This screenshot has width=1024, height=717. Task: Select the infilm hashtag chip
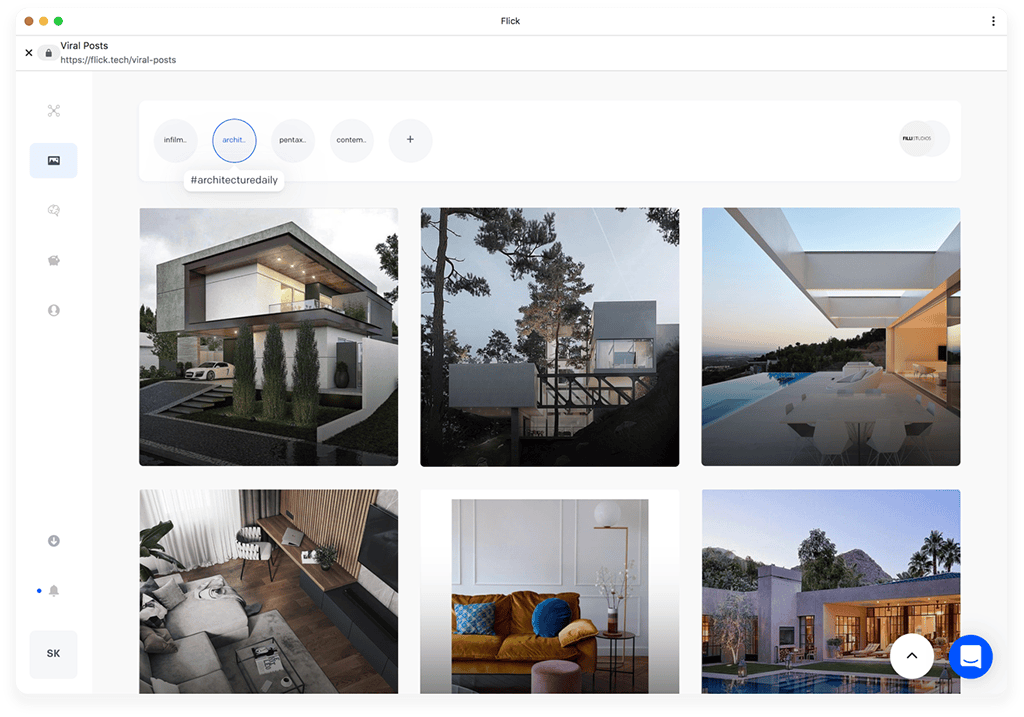175,140
